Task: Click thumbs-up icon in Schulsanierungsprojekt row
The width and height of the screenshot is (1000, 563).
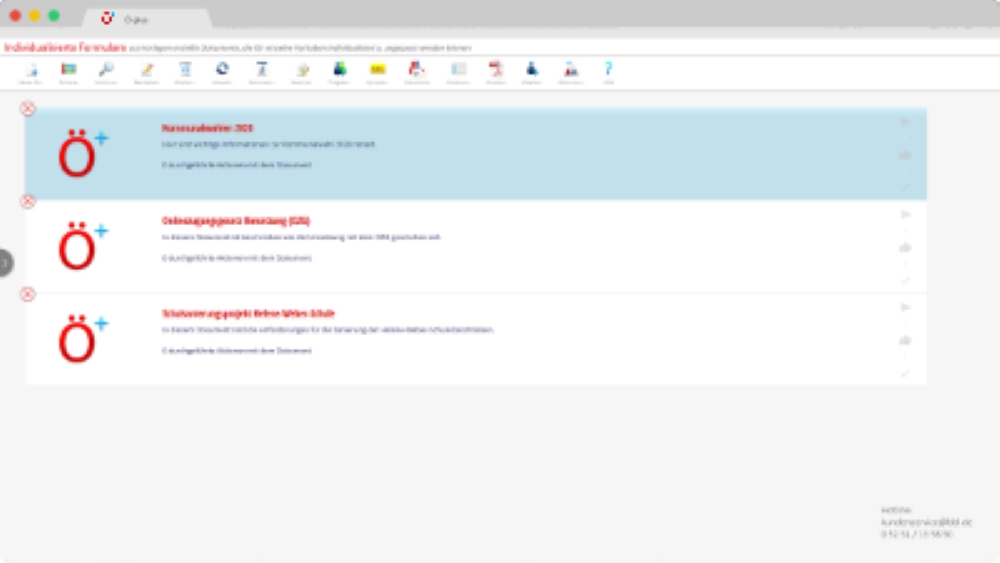Action: pyautogui.click(x=905, y=340)
